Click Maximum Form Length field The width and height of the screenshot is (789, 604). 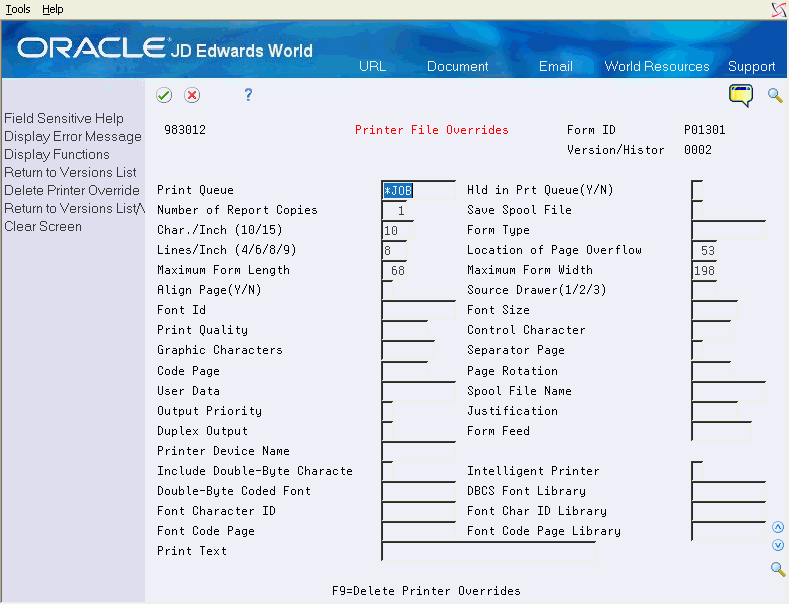(394, 270)
